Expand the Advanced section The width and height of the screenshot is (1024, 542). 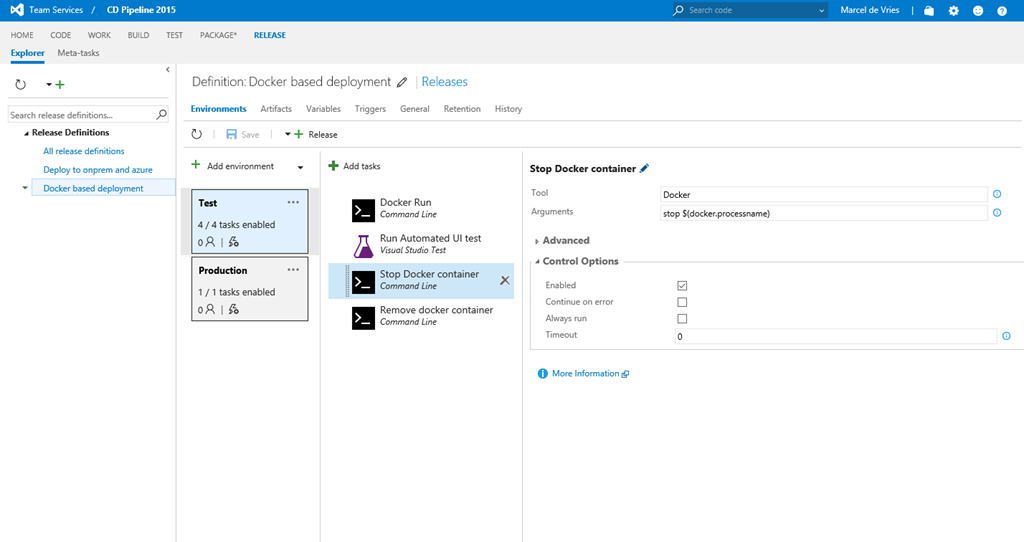[x=565, y=241]
